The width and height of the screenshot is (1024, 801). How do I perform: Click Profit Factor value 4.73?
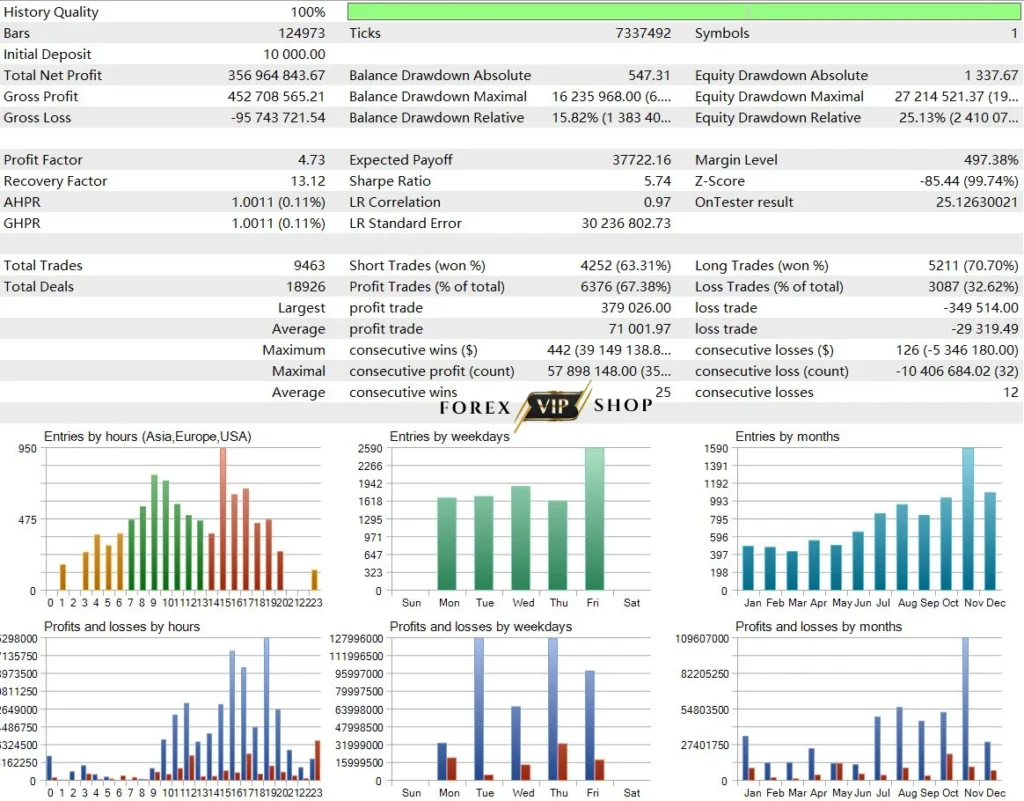point(312,160)
